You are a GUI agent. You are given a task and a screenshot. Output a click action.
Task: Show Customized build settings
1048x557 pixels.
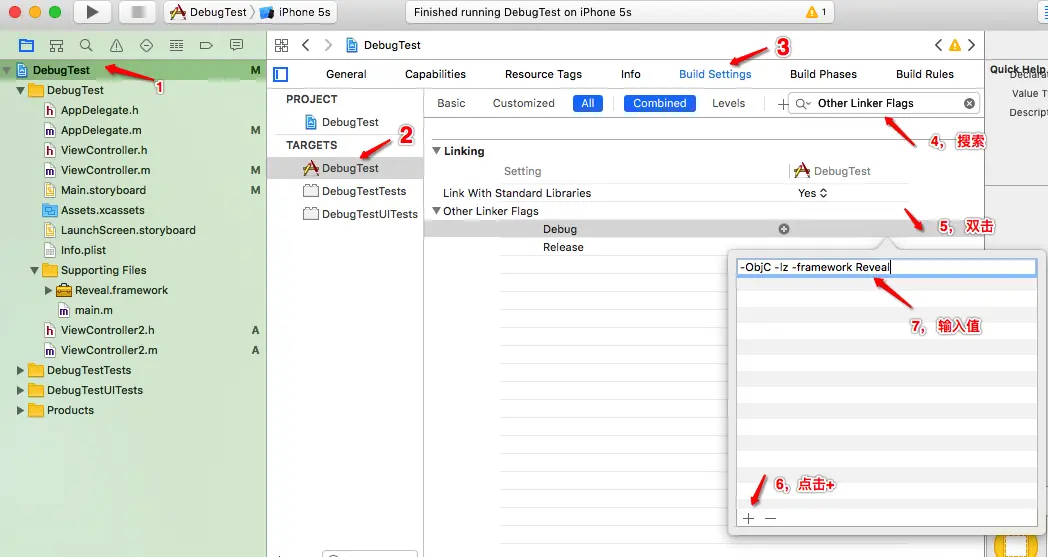(x=523, y=103)
